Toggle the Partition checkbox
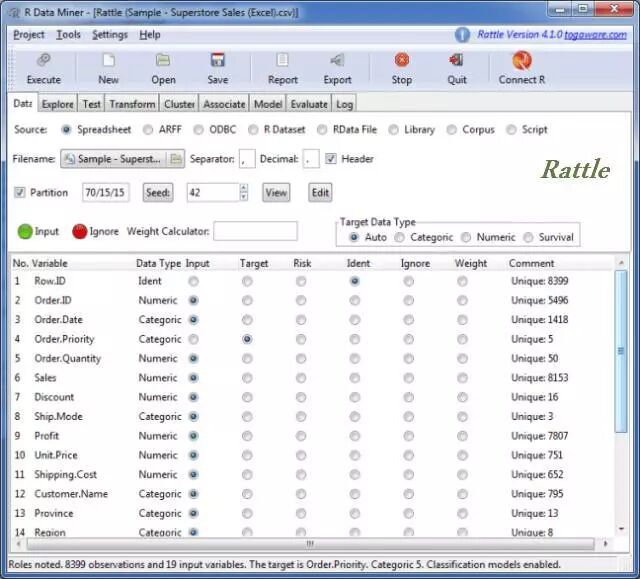Viewport: 640px width, 579px height. (x=20, y=192)
